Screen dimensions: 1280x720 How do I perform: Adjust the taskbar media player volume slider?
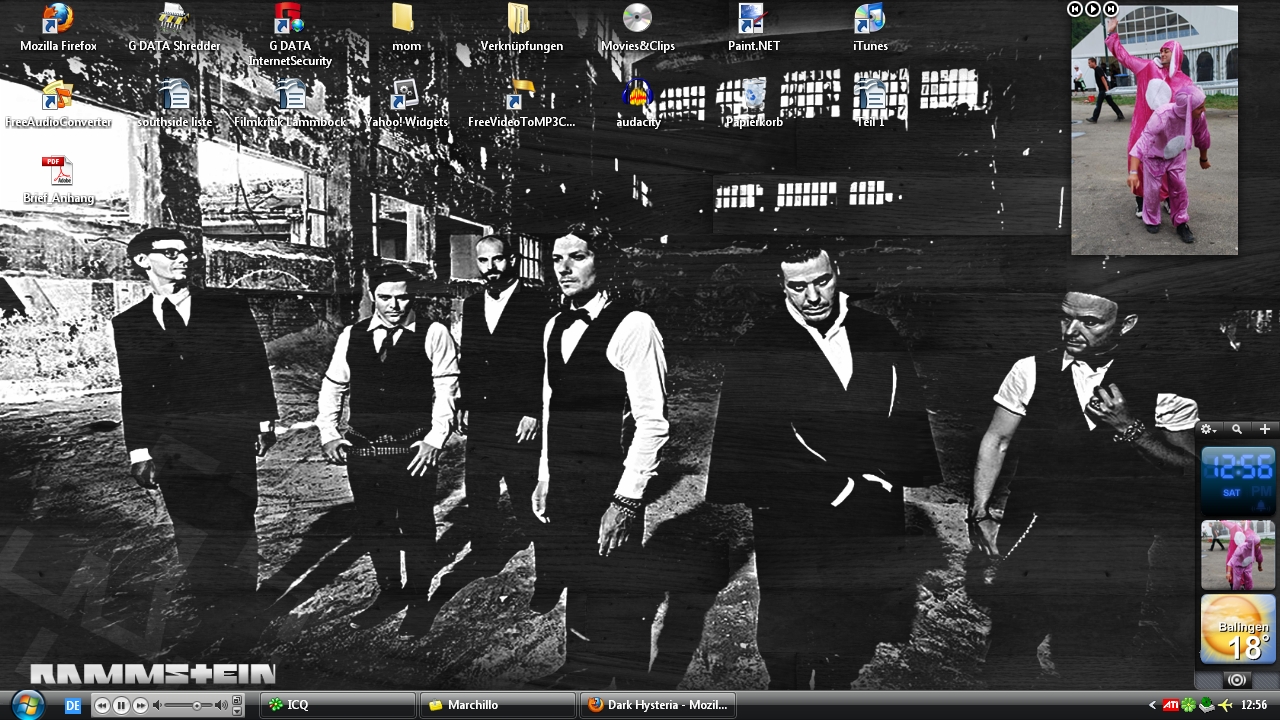[x=196, y=706]
